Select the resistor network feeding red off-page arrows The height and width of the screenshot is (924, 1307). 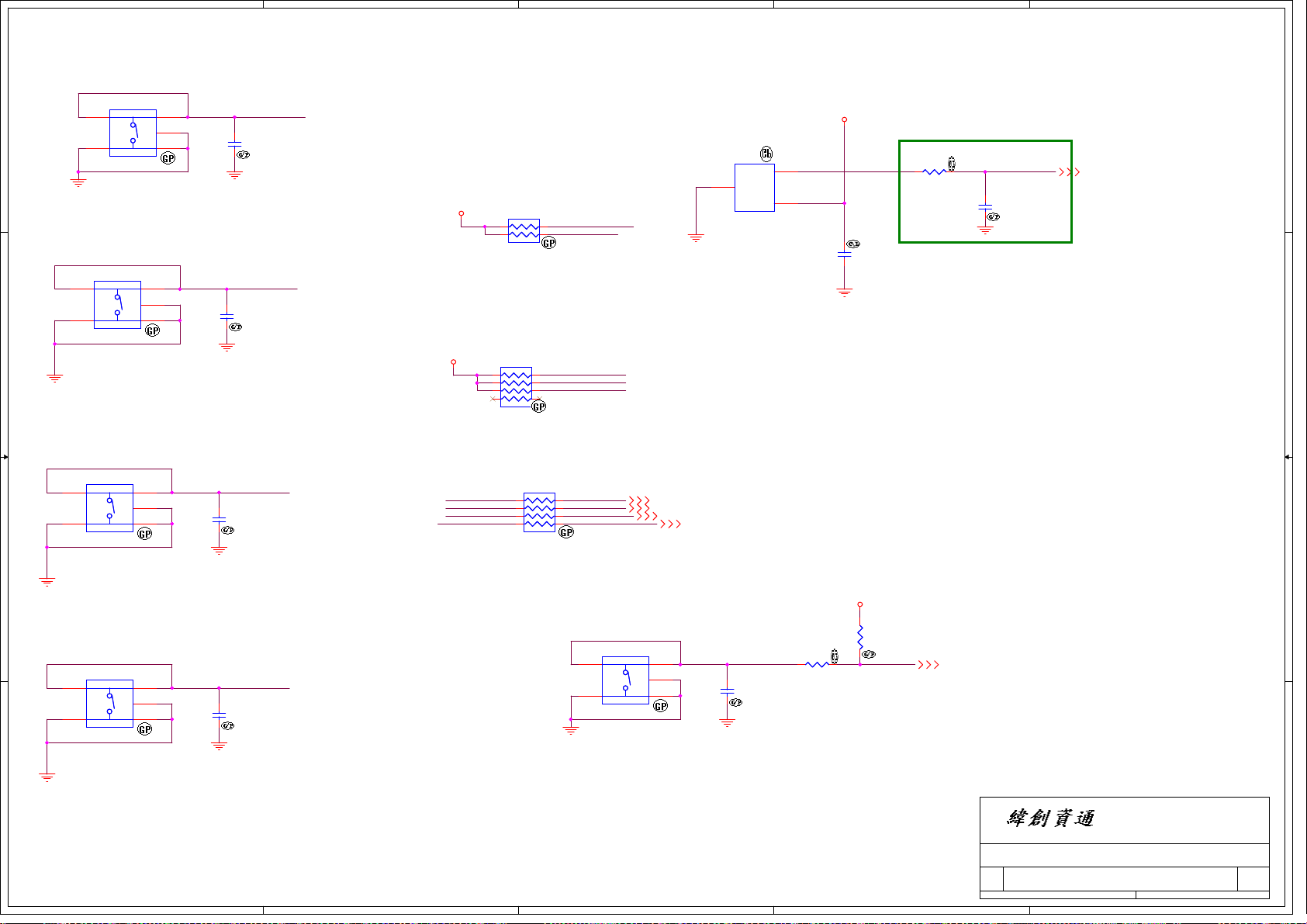(539, 512)
